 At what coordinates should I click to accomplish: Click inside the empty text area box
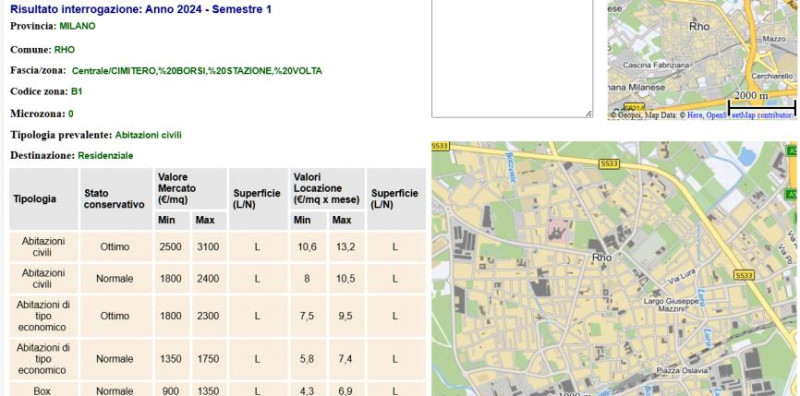(x=512, y=58)
